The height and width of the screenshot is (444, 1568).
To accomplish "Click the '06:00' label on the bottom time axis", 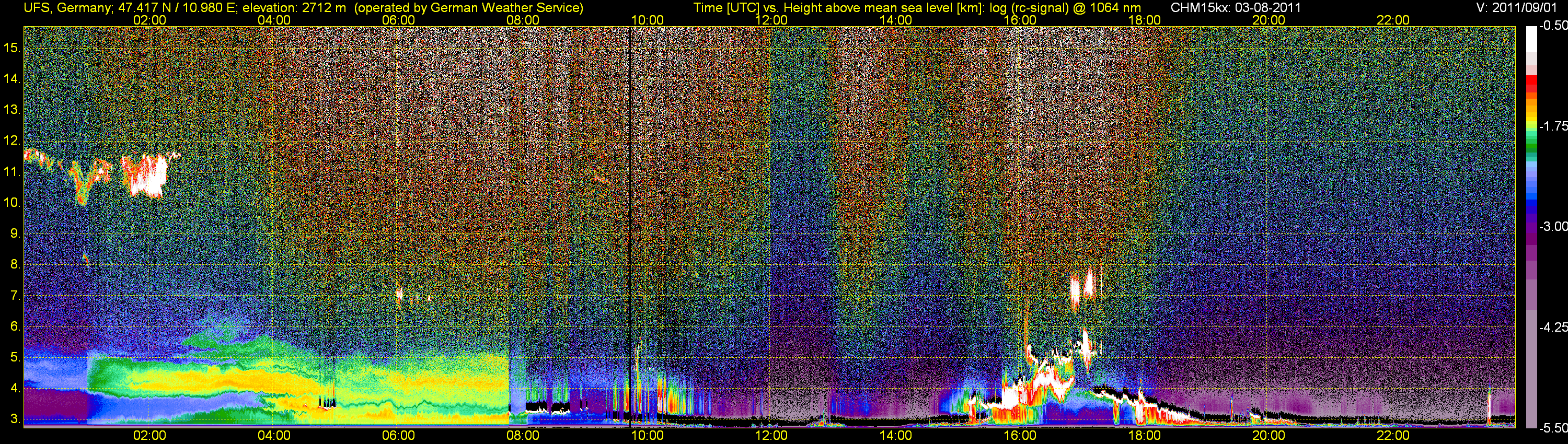I will tap(398, 436).
